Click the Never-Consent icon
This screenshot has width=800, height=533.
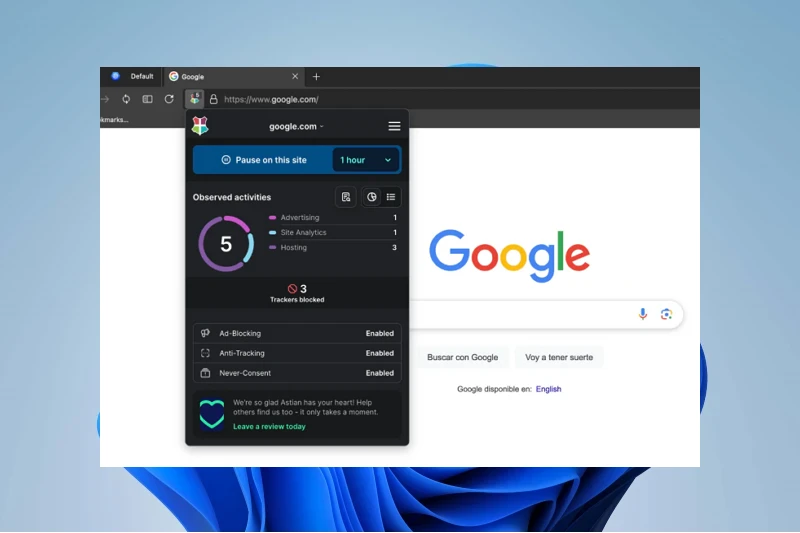click(x=205, y=373)
